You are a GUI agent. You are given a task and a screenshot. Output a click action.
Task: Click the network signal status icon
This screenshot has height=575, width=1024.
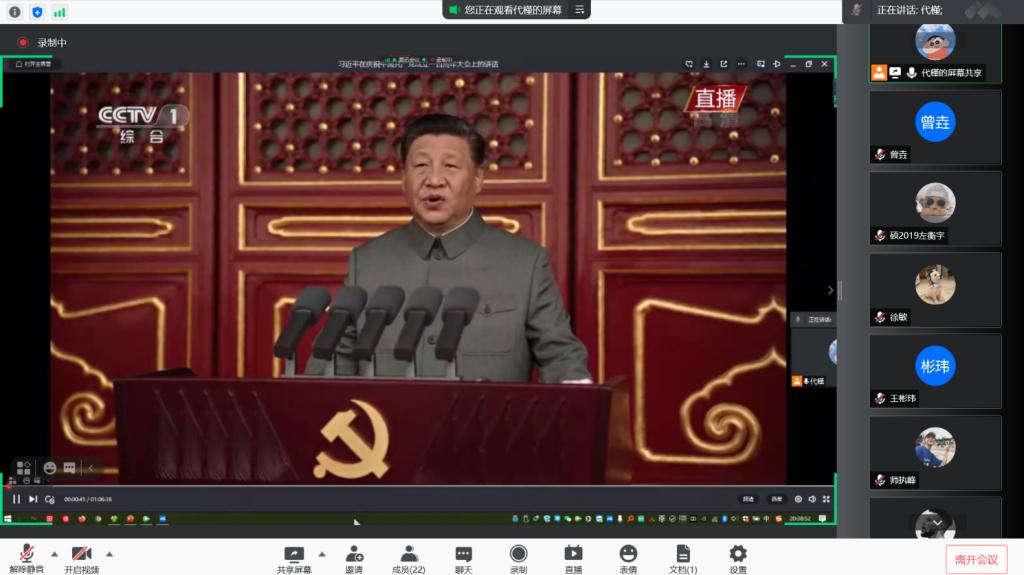coord(60,12)
